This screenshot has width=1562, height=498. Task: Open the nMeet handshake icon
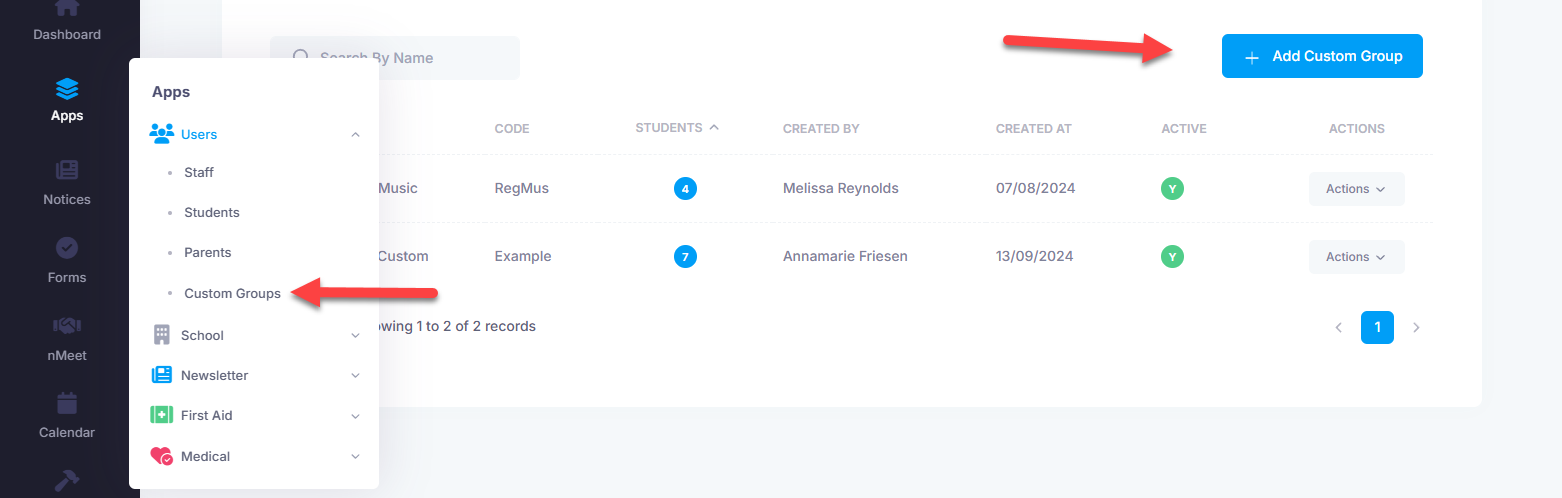pos(67,337)
